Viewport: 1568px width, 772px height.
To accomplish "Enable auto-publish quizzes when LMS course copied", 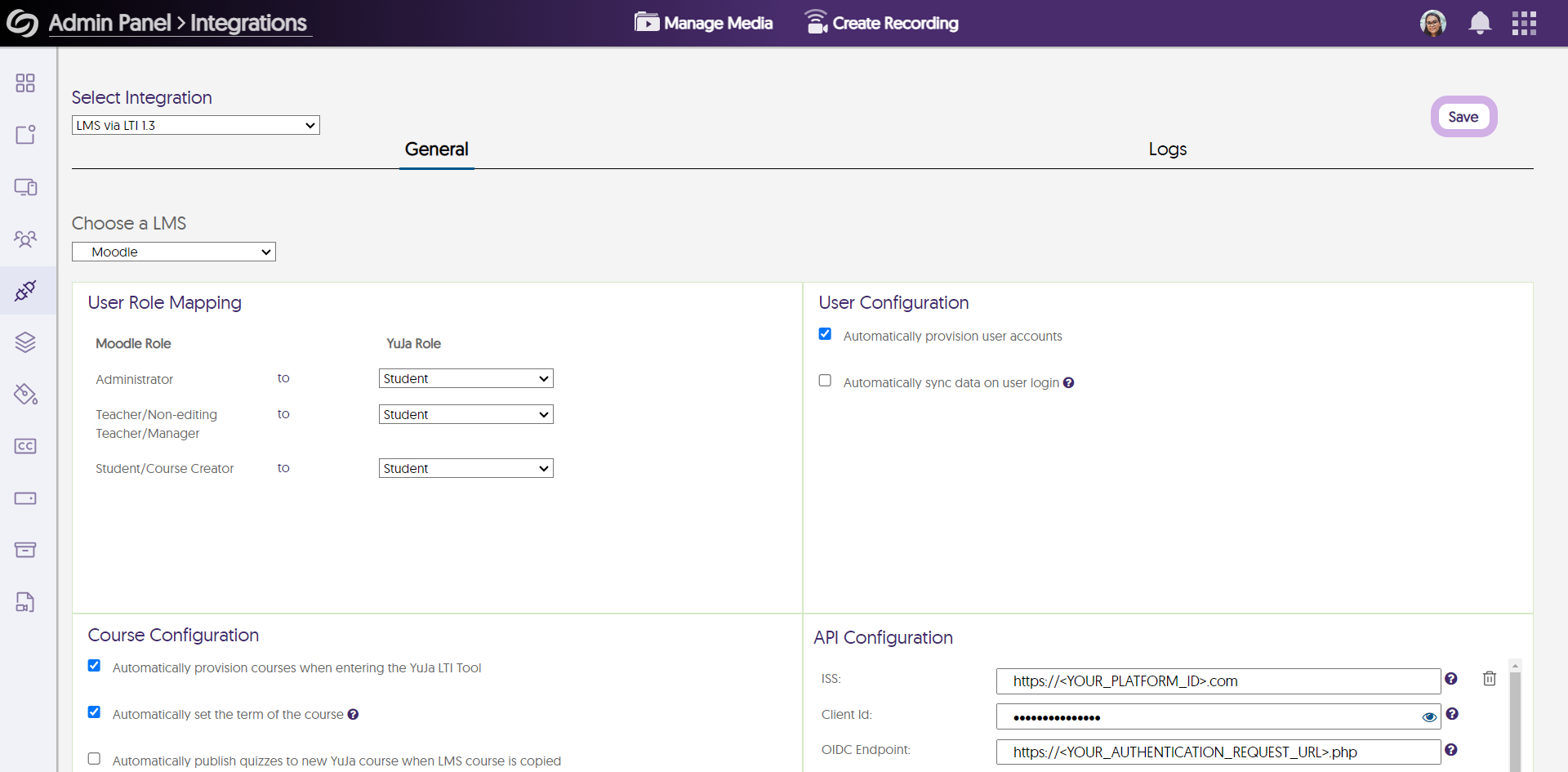I will [94, 759].
